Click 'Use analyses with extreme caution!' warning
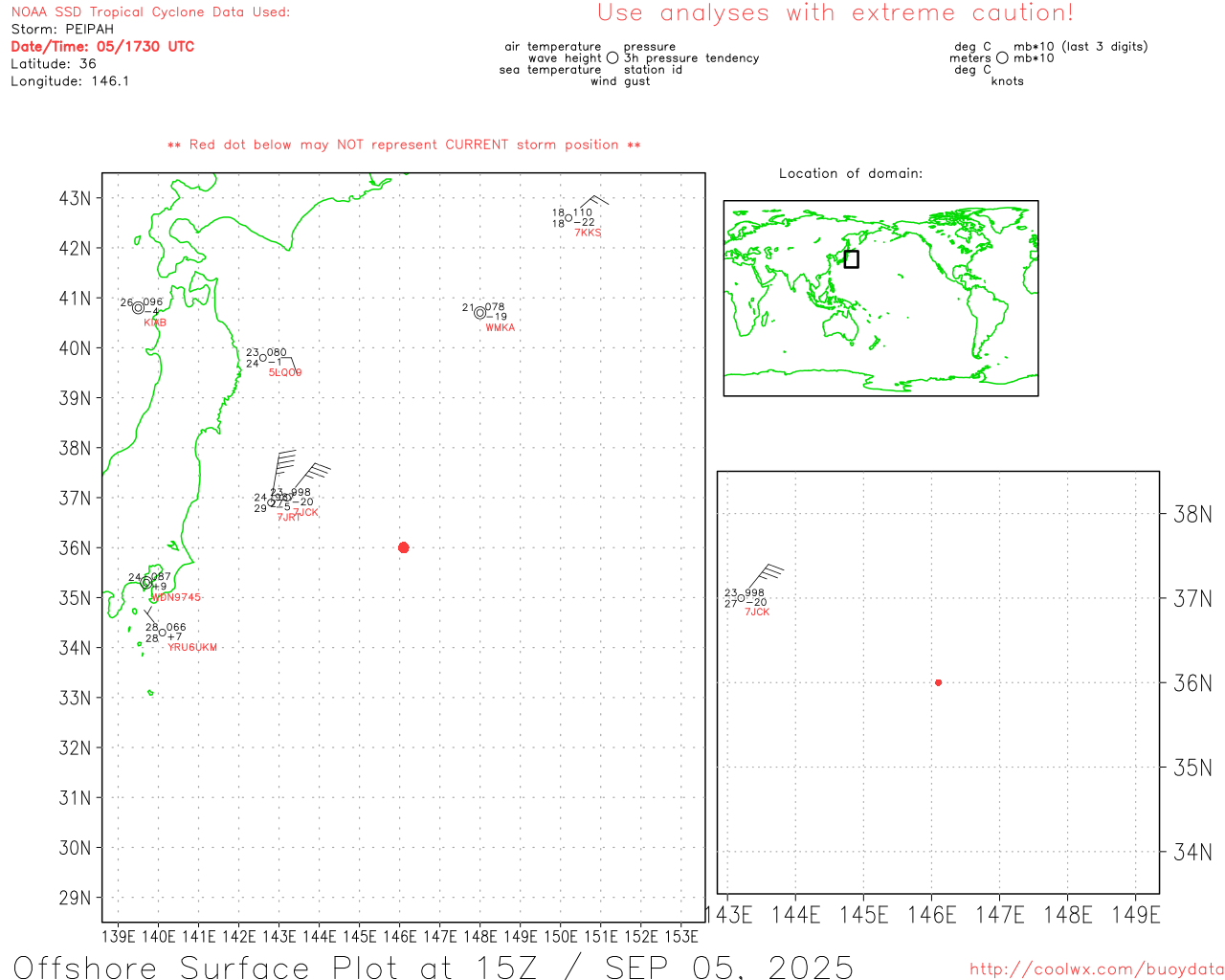The image size is (1225, 980). 835,13
